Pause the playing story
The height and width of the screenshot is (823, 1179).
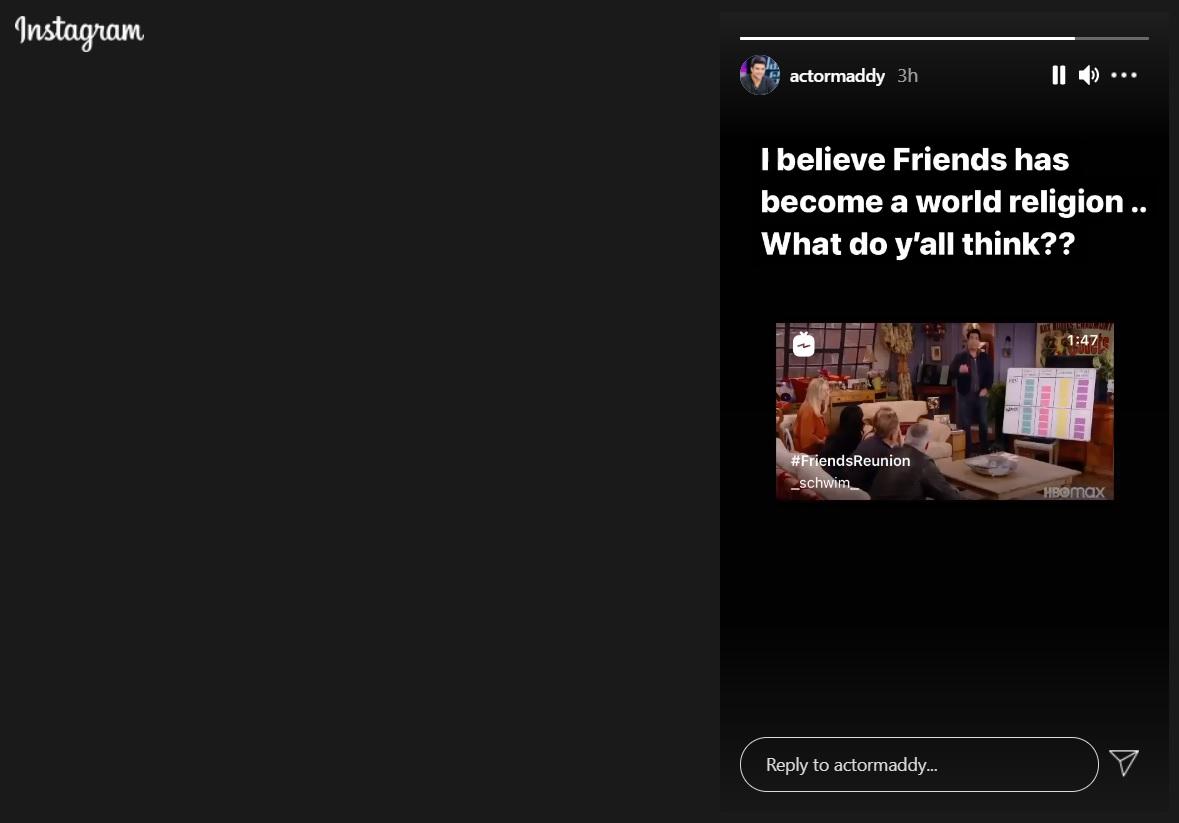click(1058, 75)
